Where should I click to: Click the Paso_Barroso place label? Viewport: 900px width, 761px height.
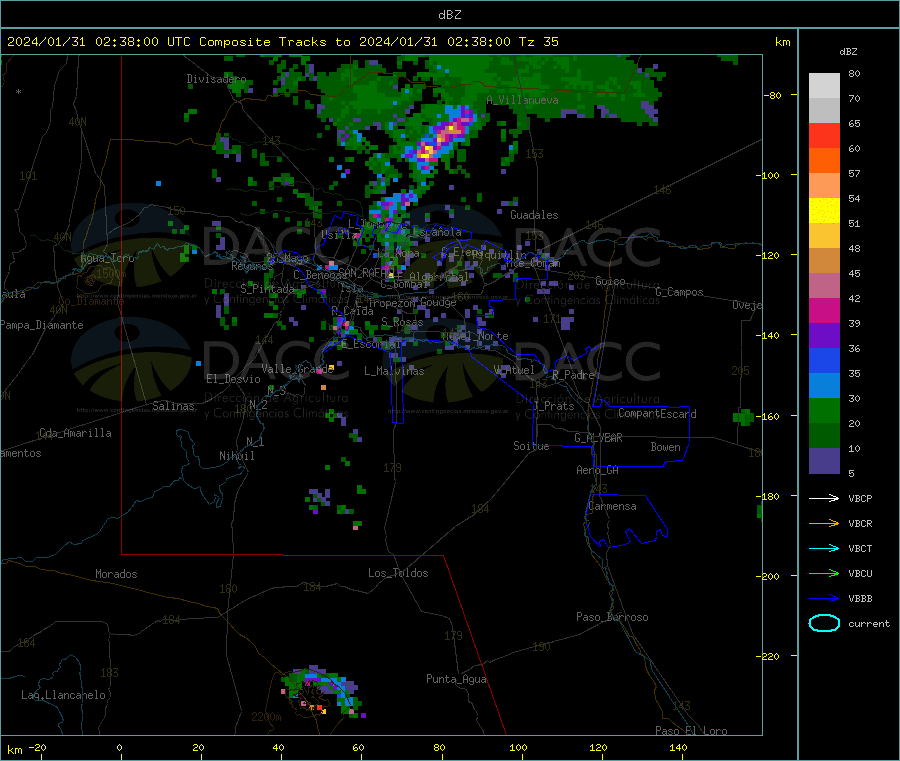pyautogui.click(x=612, y=617)
